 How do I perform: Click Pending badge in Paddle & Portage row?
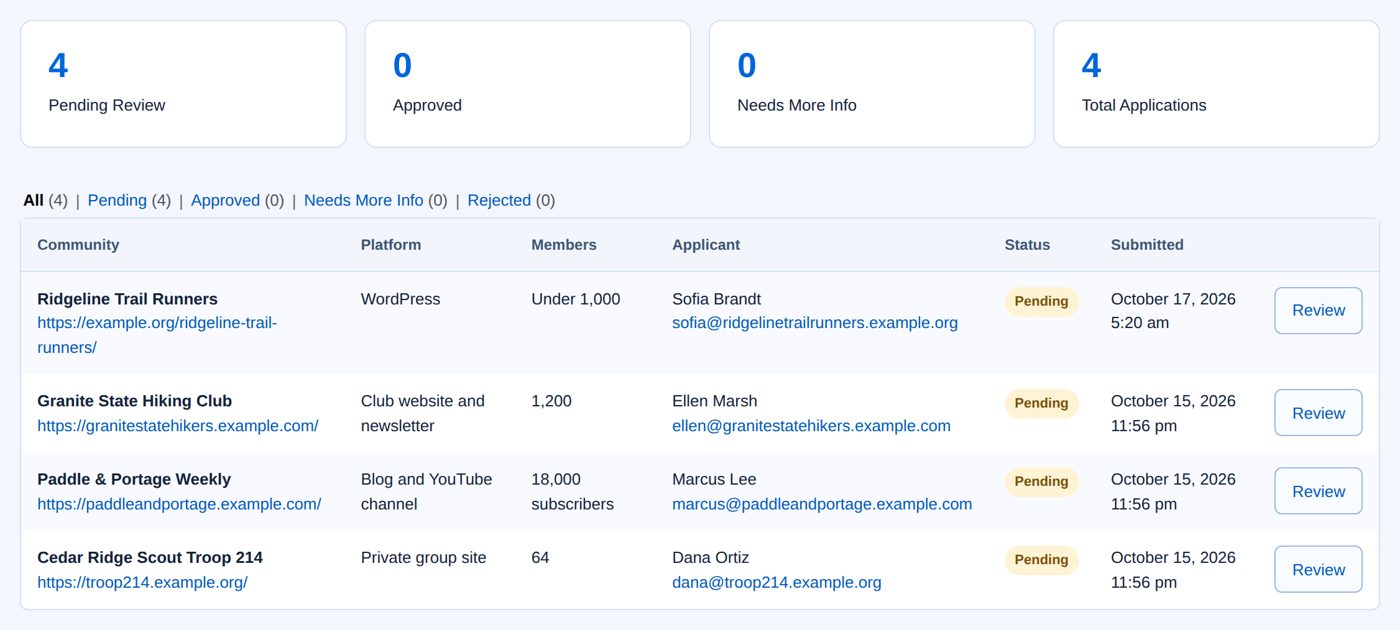pyautogui.click(x=1041, y=481)
